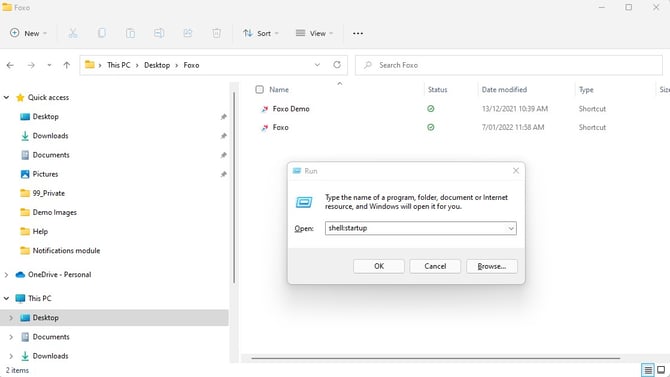Open the Notifications module folder

66,251
